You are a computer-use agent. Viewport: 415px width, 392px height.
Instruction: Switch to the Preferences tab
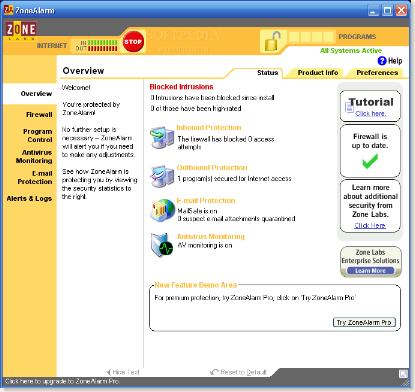pos(377,73)
